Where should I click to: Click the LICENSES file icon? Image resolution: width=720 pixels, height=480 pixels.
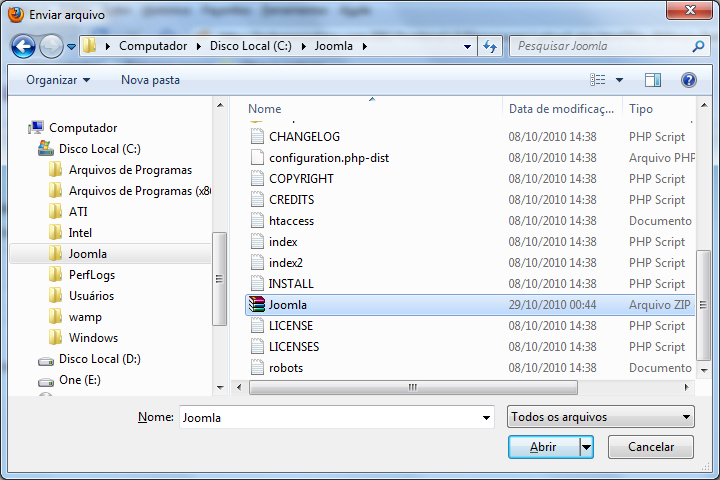click(257, 347)
